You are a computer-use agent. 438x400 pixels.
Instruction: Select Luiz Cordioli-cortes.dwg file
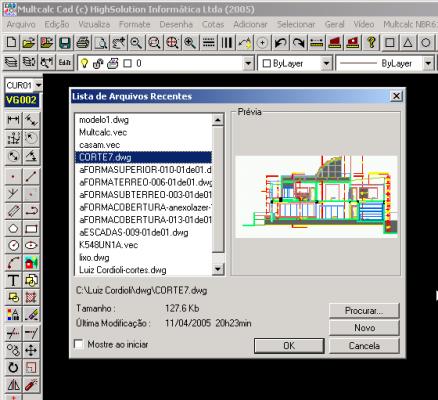coord(144,270)
